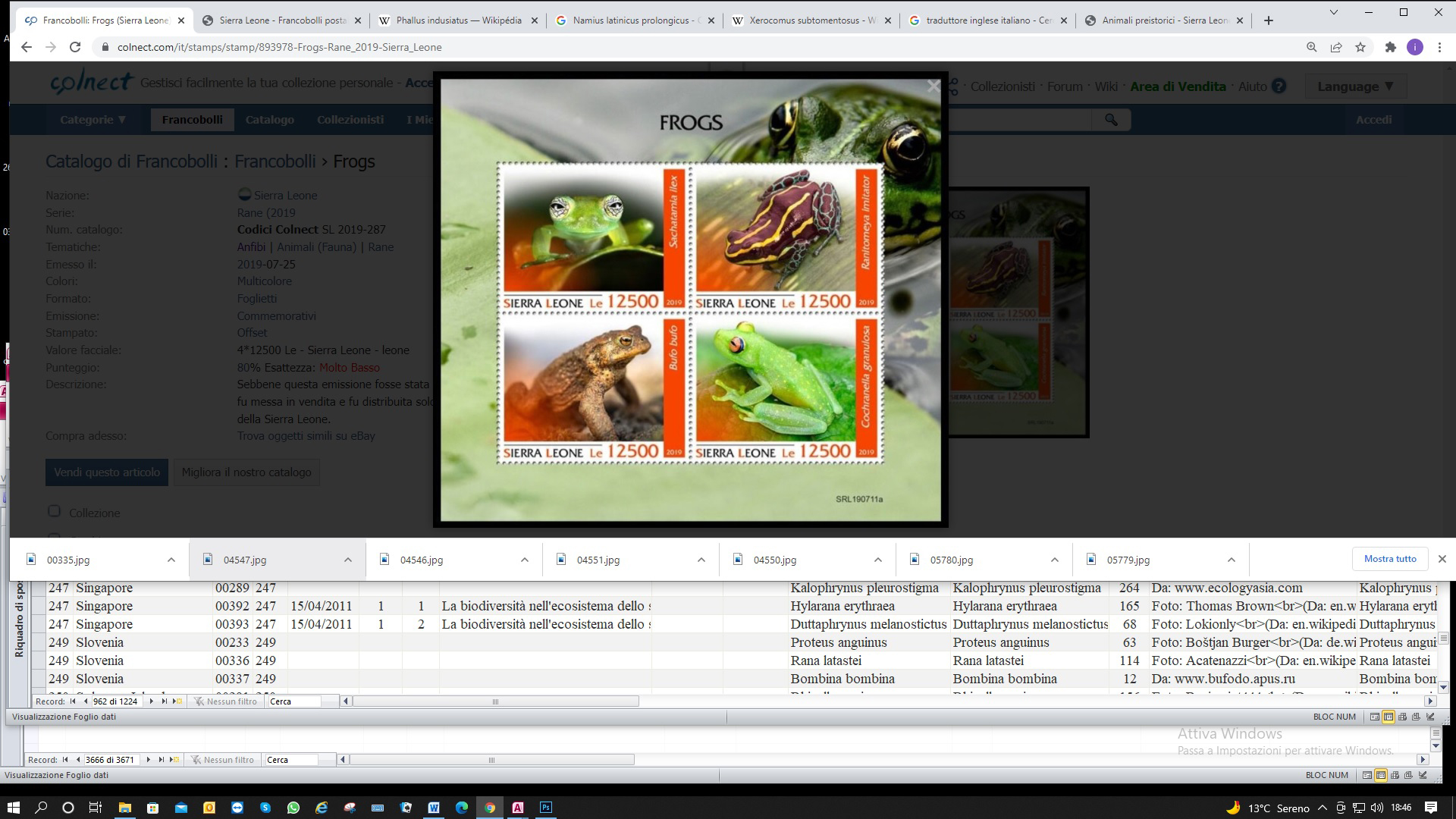Toggle Datasheet view in lower Access status bar
This screenshot has width=1456, height=819.
click(1381, 775)
